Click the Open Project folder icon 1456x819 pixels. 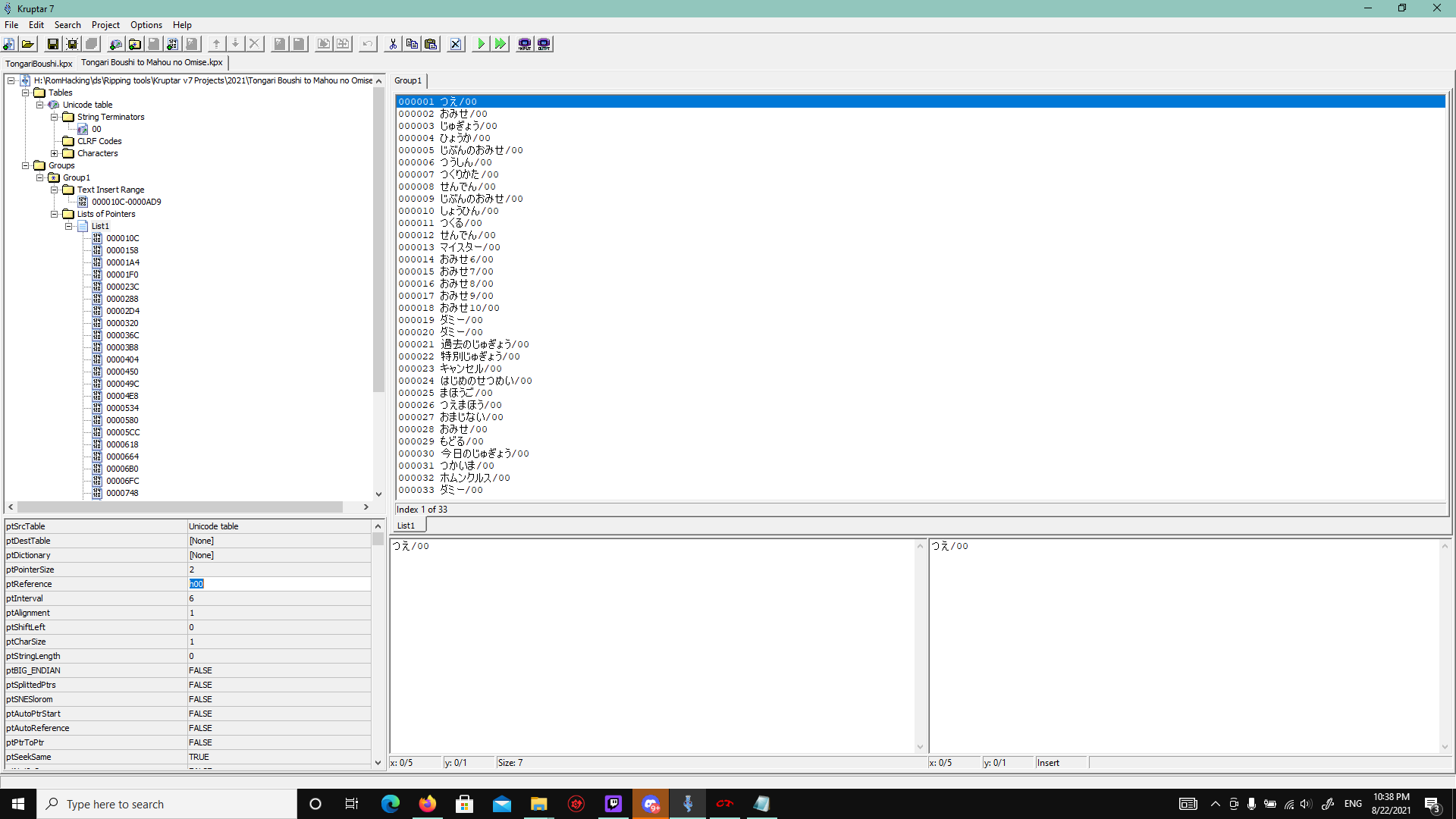tap(28, 44)
